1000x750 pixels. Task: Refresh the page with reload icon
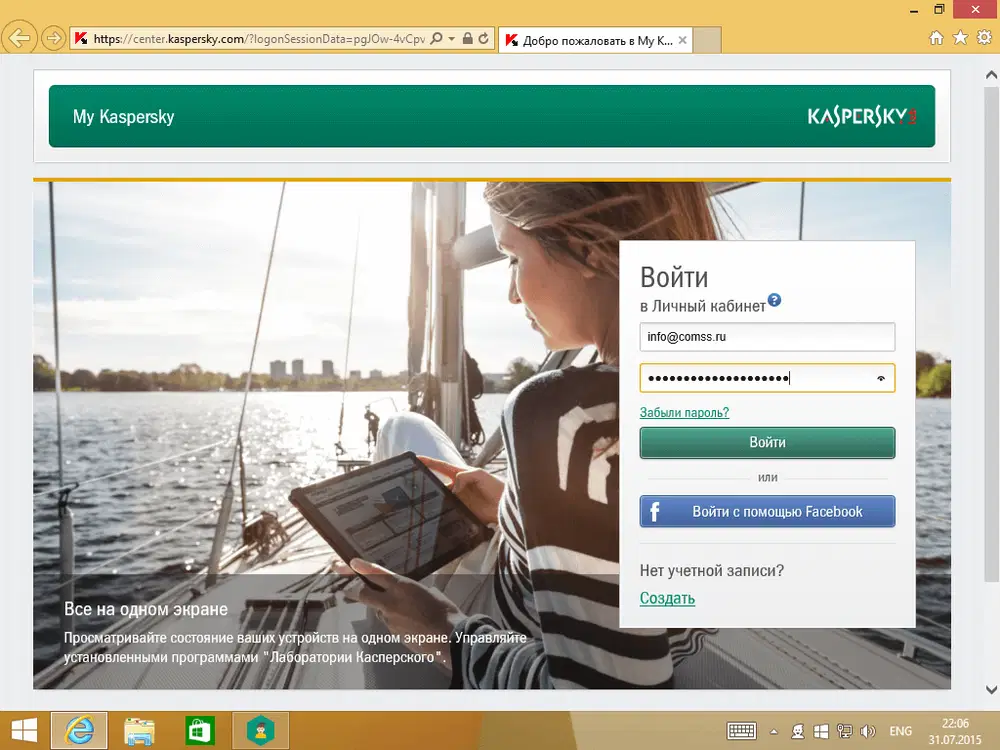coord(484,39)
